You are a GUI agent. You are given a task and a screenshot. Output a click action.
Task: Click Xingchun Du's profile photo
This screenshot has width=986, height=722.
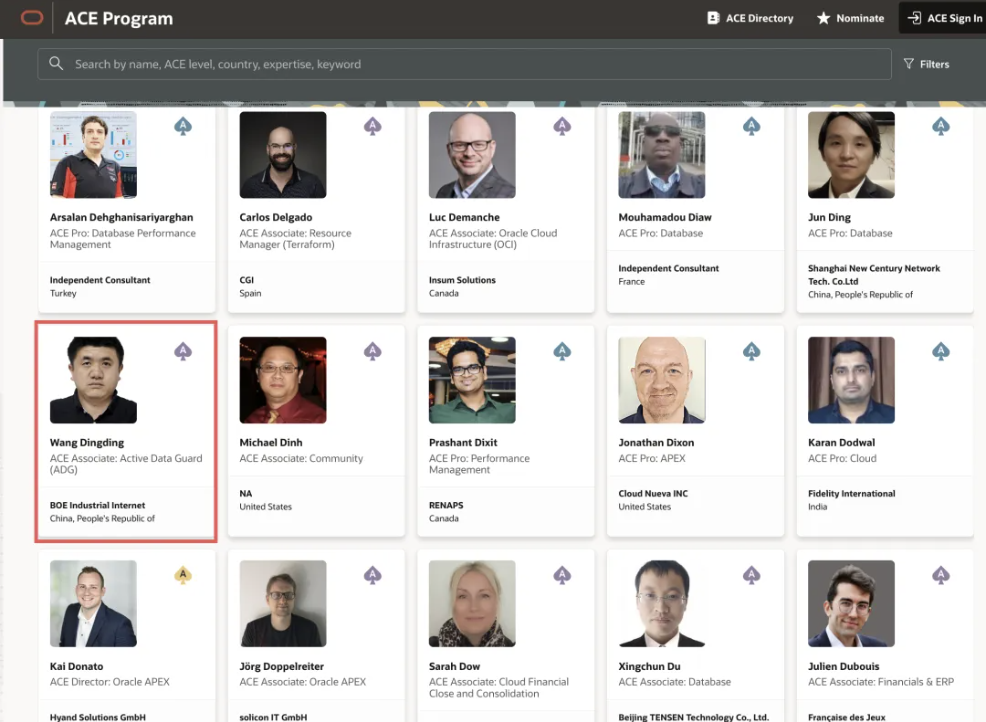662,603
